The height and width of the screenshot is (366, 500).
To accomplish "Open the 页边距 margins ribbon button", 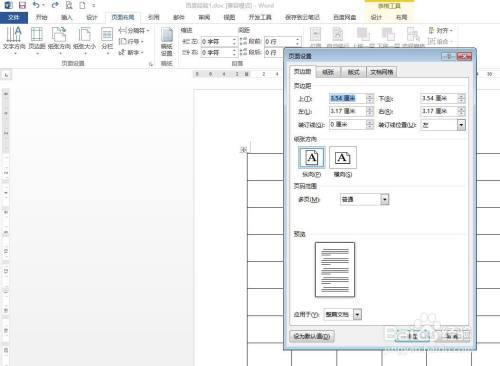I will (37, 40).
